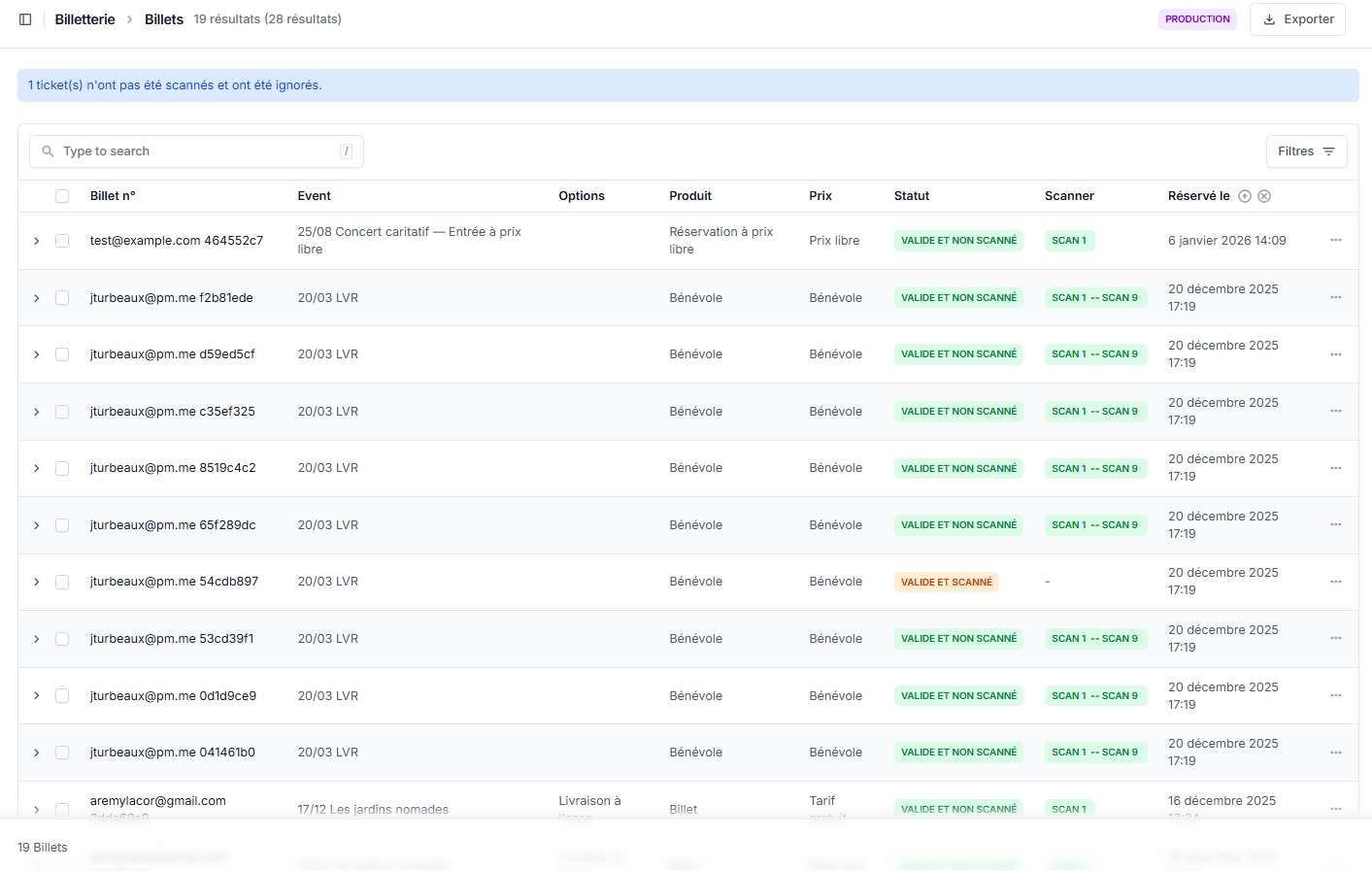Open the three-dot menu for ticket f2b81ede
Viewport: 1372px width, 871px height.
1335,298
